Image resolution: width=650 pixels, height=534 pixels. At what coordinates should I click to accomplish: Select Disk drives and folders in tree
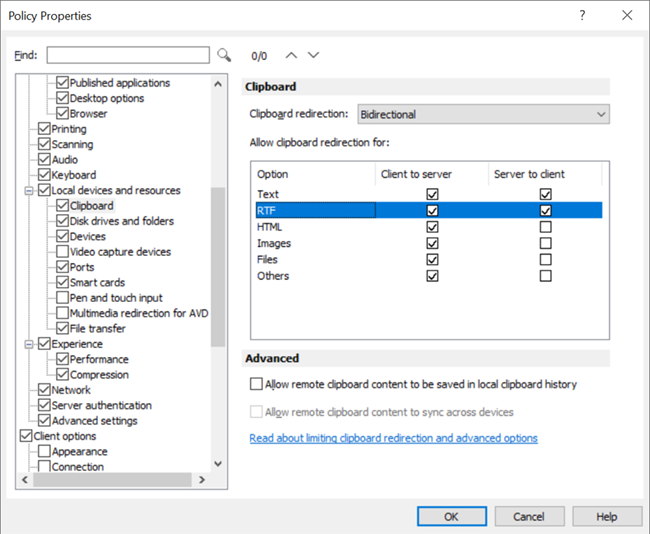121,221
